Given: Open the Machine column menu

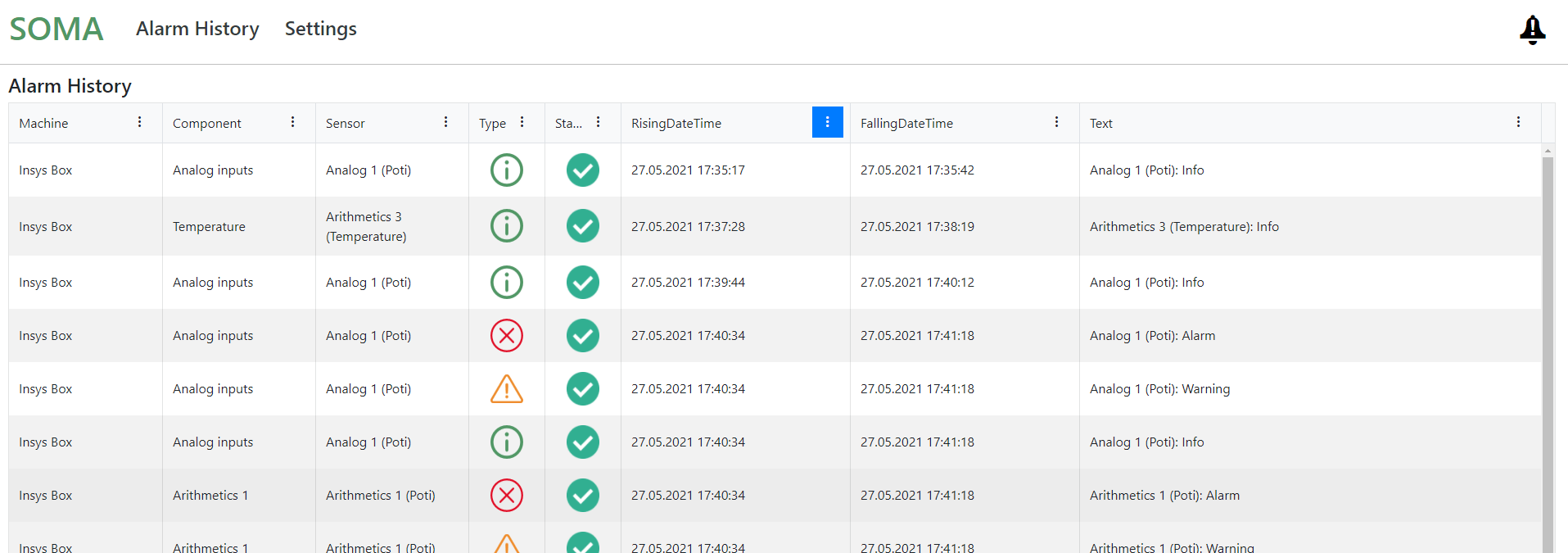Looking at the screenshot, I should [140, 122].
